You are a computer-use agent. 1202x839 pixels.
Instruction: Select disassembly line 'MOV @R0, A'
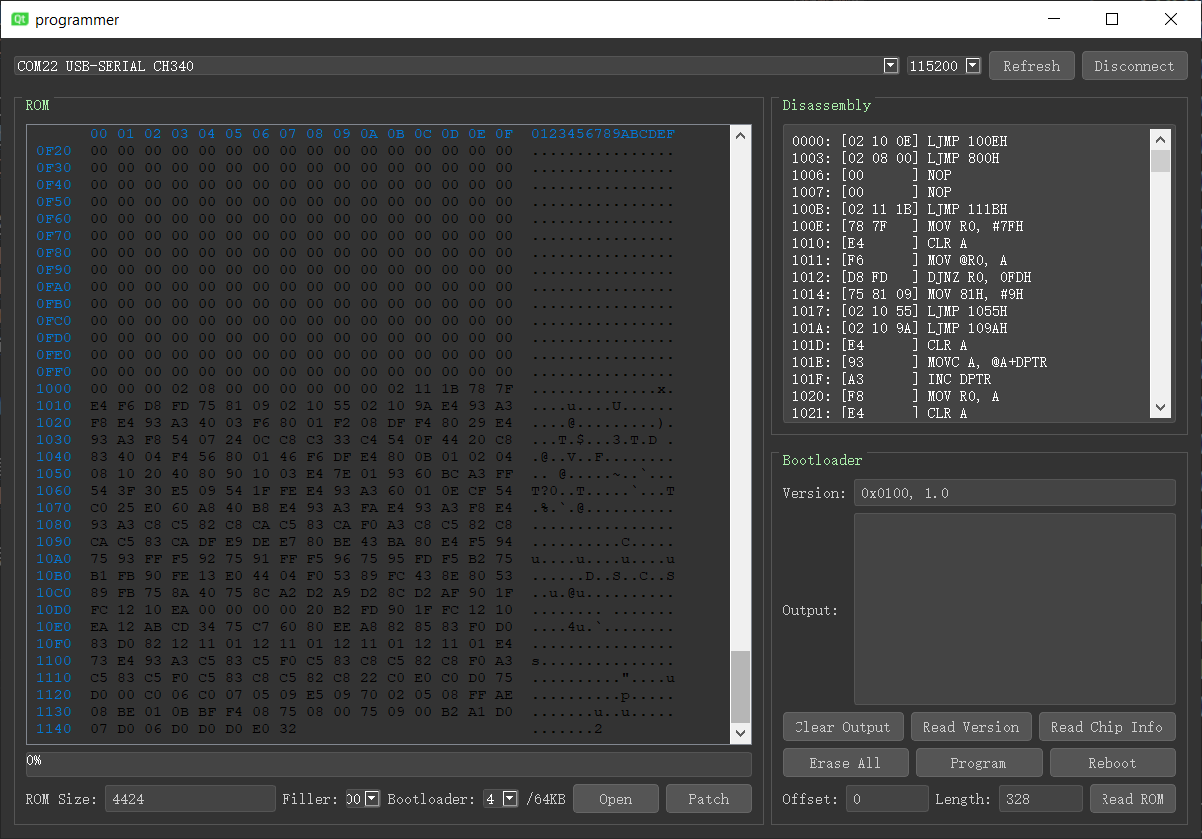(899, 260)
